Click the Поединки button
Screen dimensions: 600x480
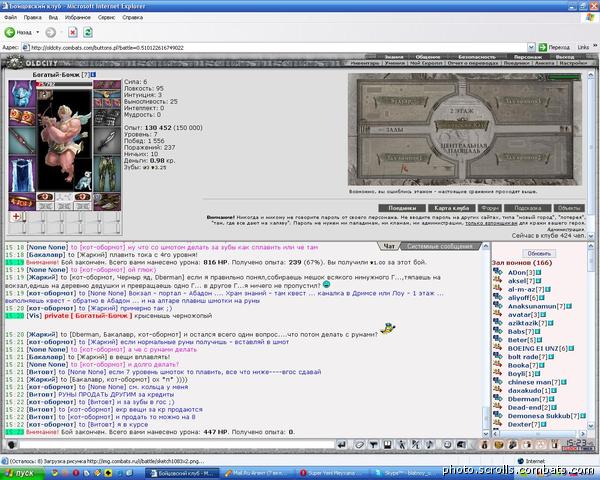point(402,207)
